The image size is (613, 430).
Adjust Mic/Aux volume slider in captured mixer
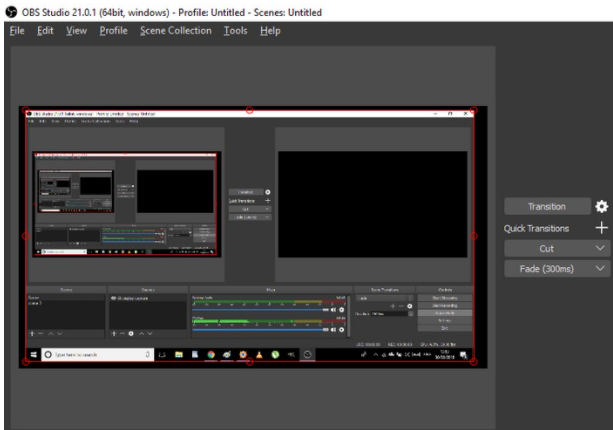click(260, 330)
